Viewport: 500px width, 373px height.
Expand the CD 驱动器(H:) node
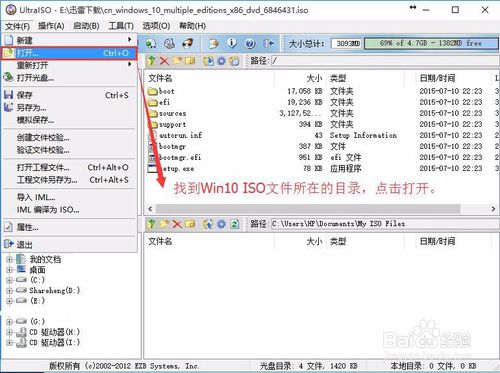pos(9,332)
